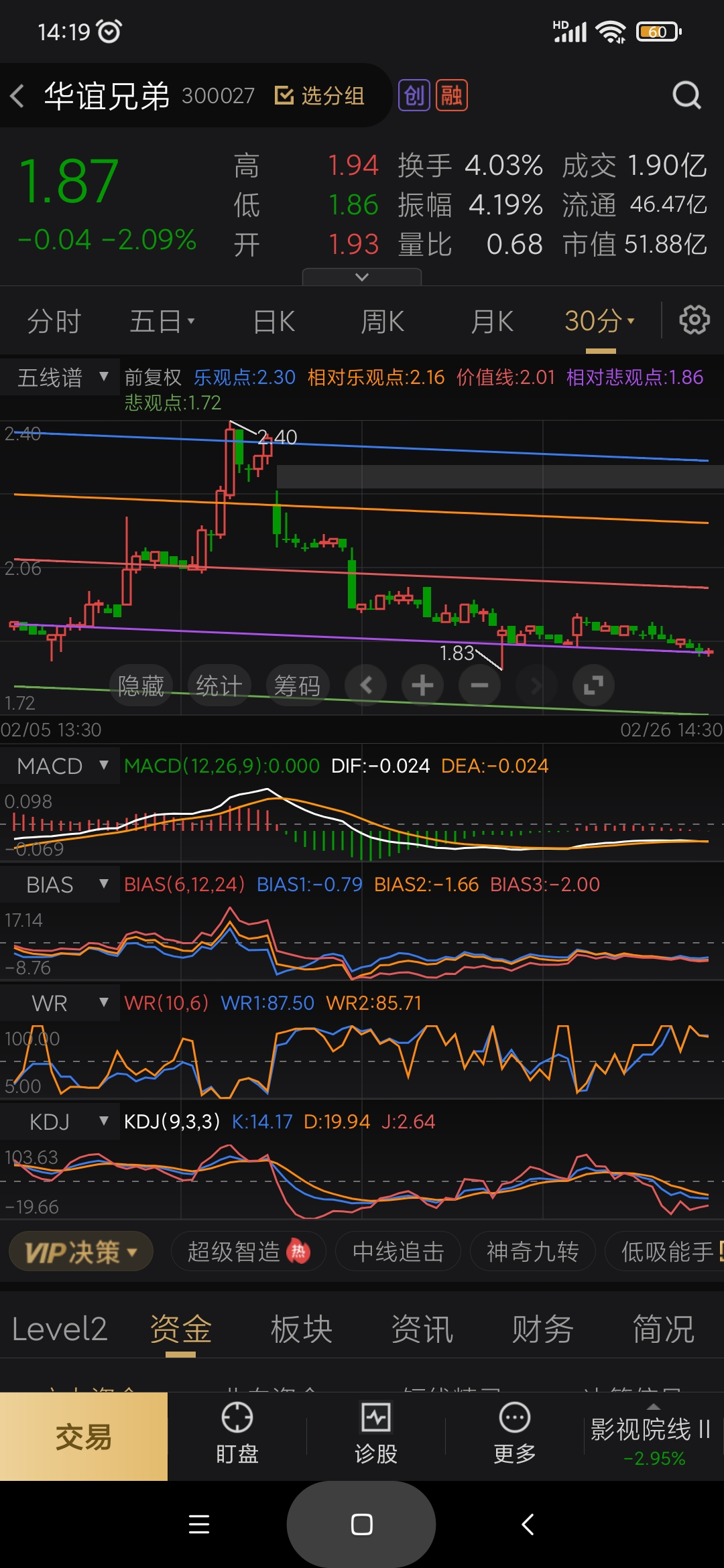Open MACD indicator dropdown
Screen dimensions: 724x1568
point(60,766)
